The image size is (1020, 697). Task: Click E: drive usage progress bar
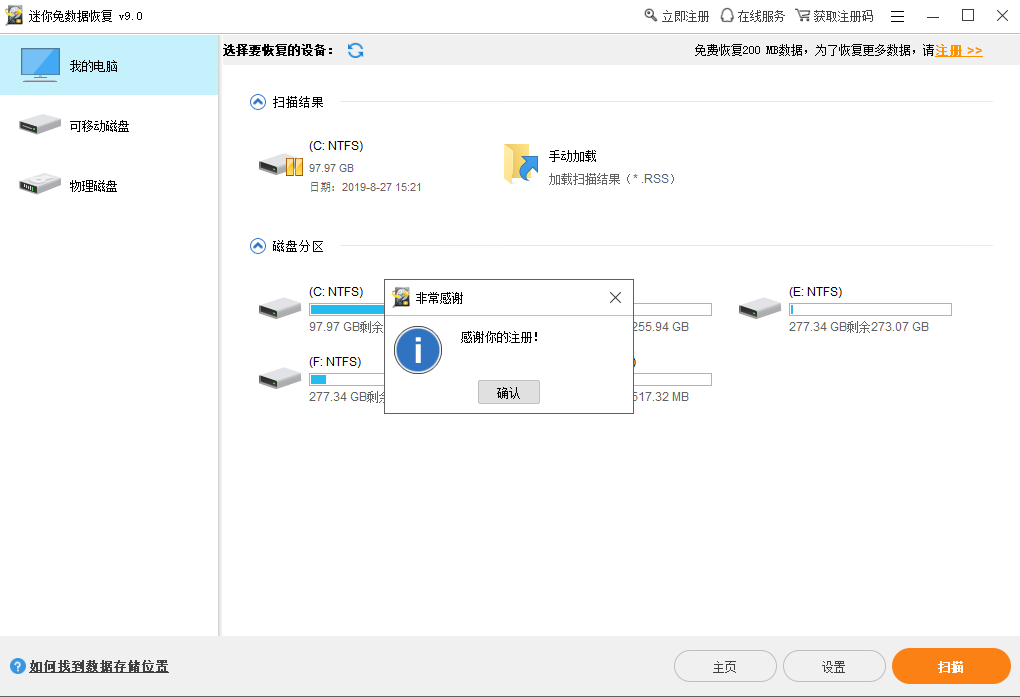pos(870,310)
